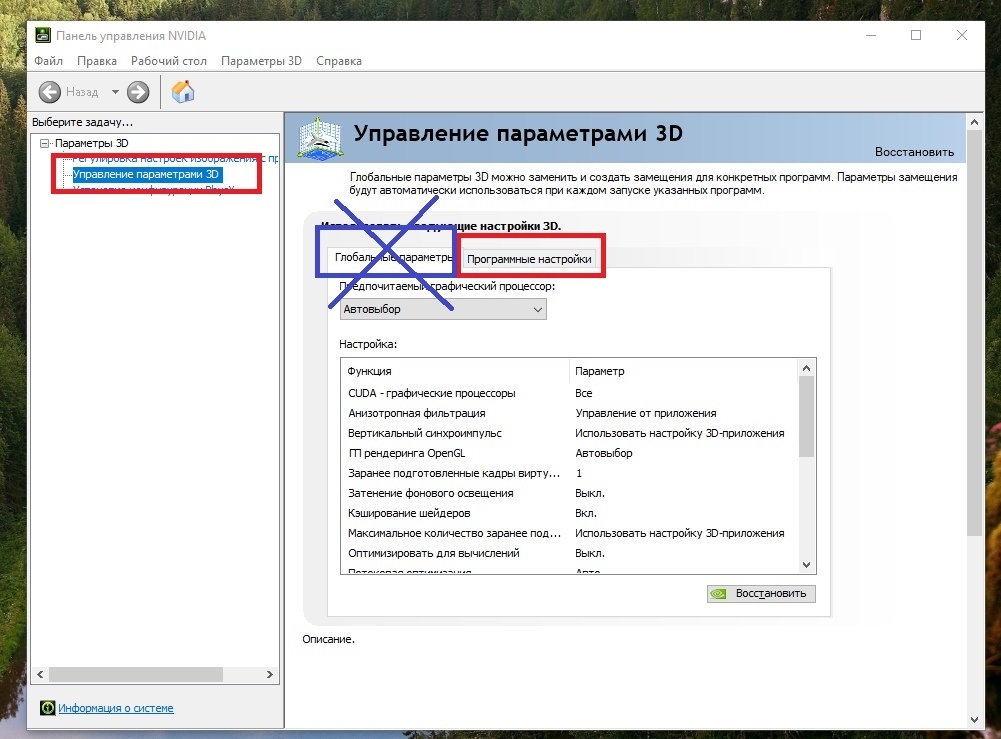Select the ГП рендеринга OpenGL row
Viewport: 1001px width, 739px height.
coord(568,453)
